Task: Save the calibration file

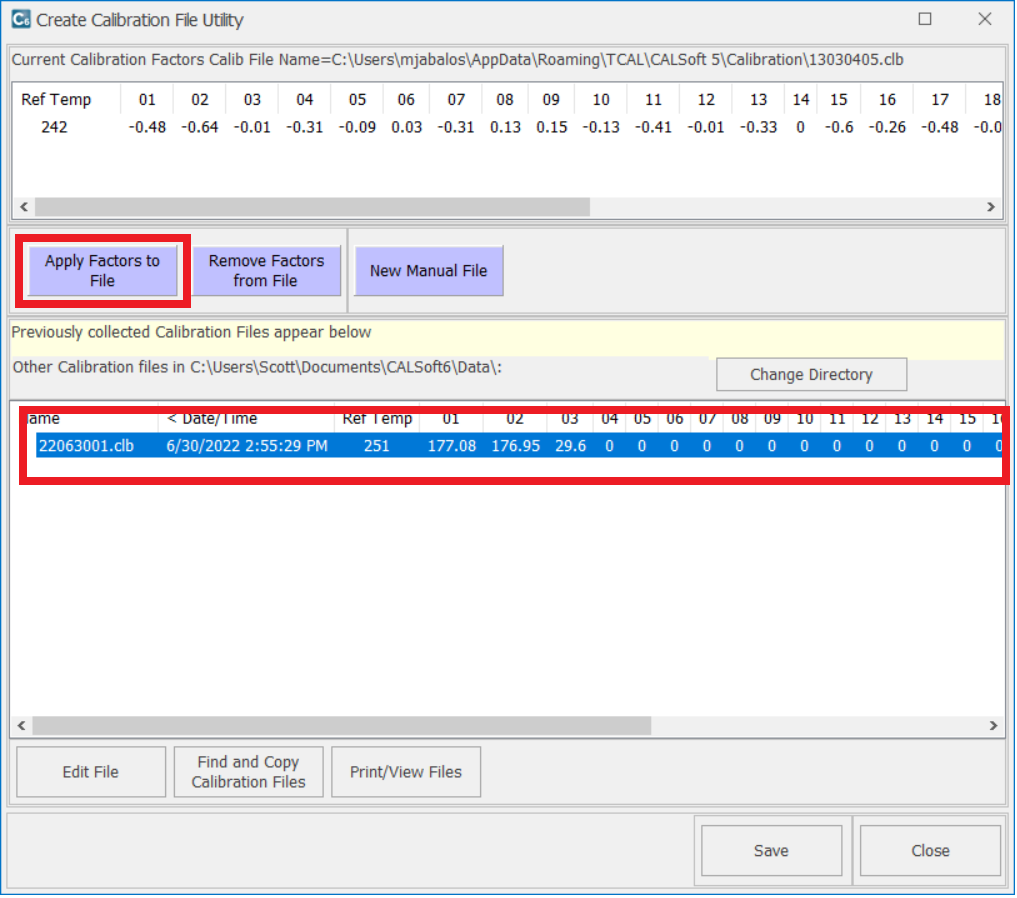Action: pyautogui.click(x=770, y=850)
